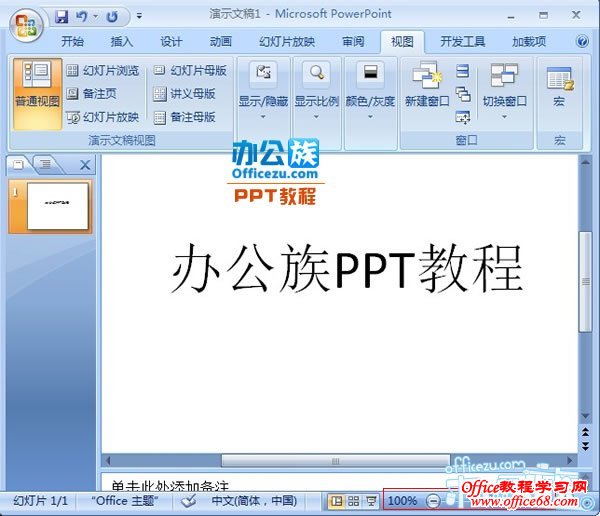Viewport: 600px width, 516px height.
Task: Click the 幻灯片 1/1 status indicator
Action: tap(40, 501)
